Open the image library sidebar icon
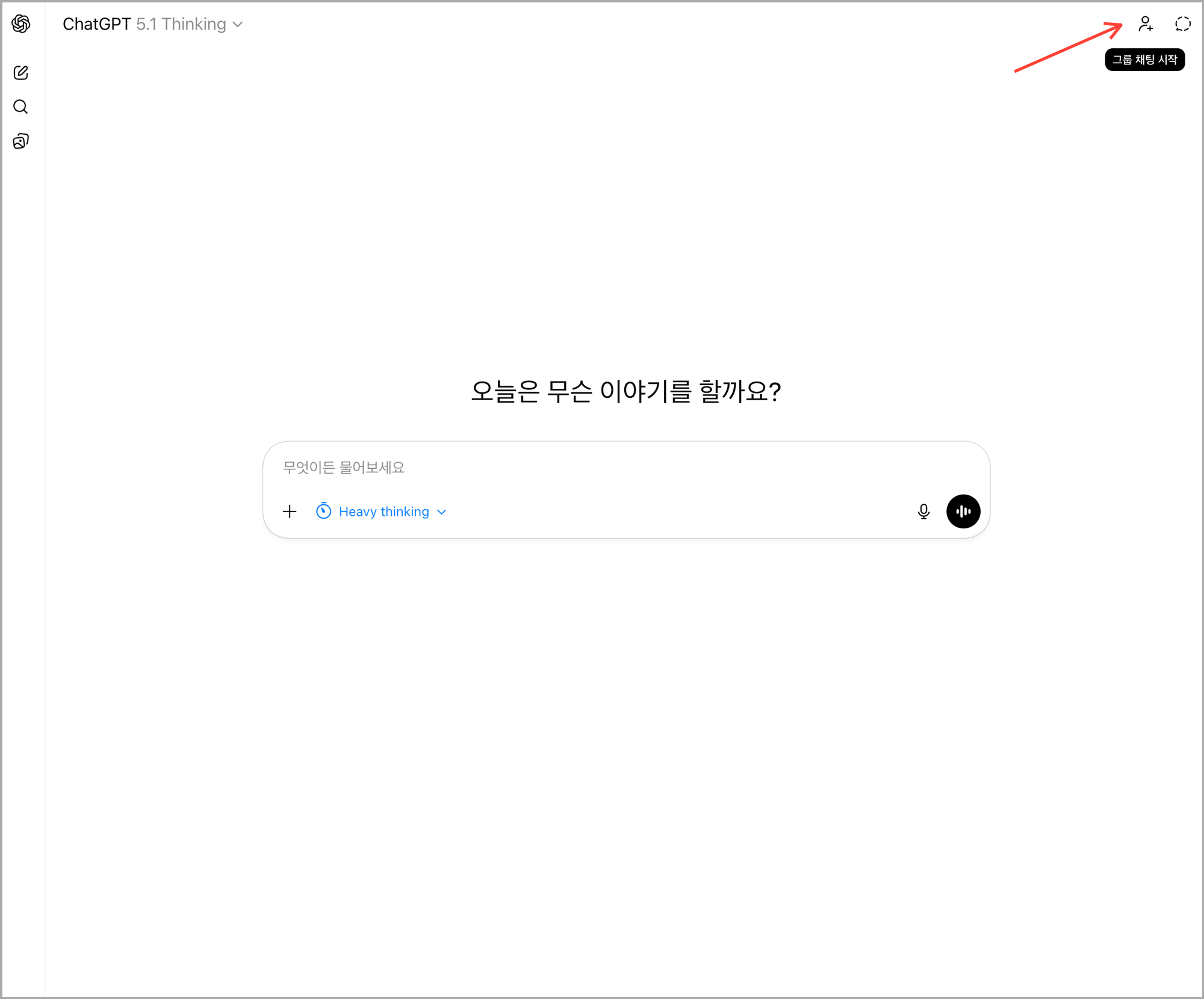This screenshot has height=999, width=1204. 21,141
